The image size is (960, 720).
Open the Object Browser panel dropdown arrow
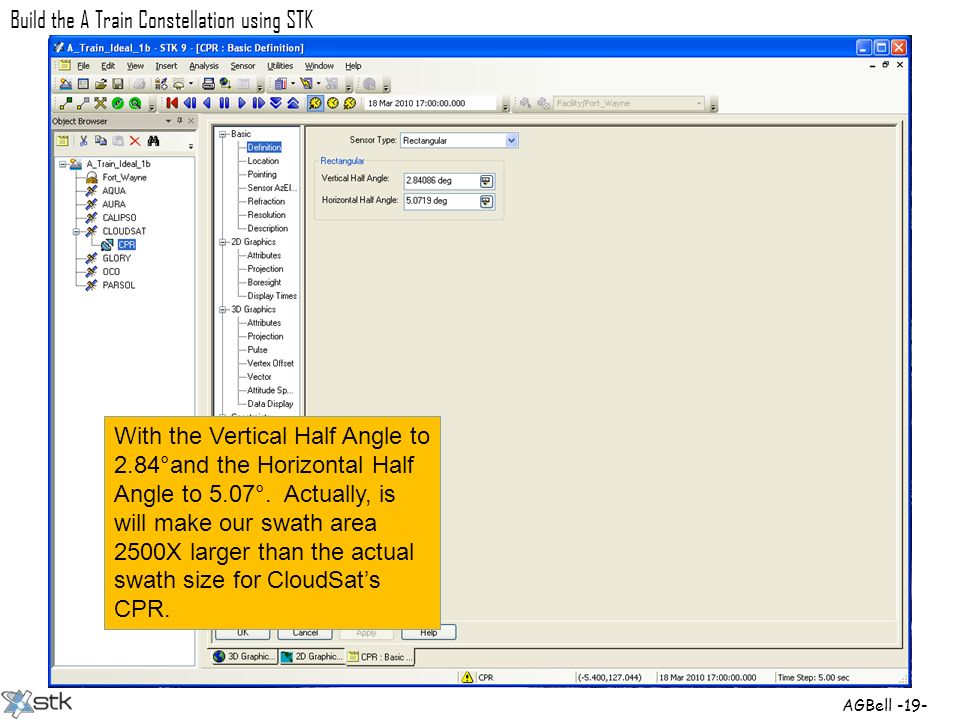[x=168, y=121]
